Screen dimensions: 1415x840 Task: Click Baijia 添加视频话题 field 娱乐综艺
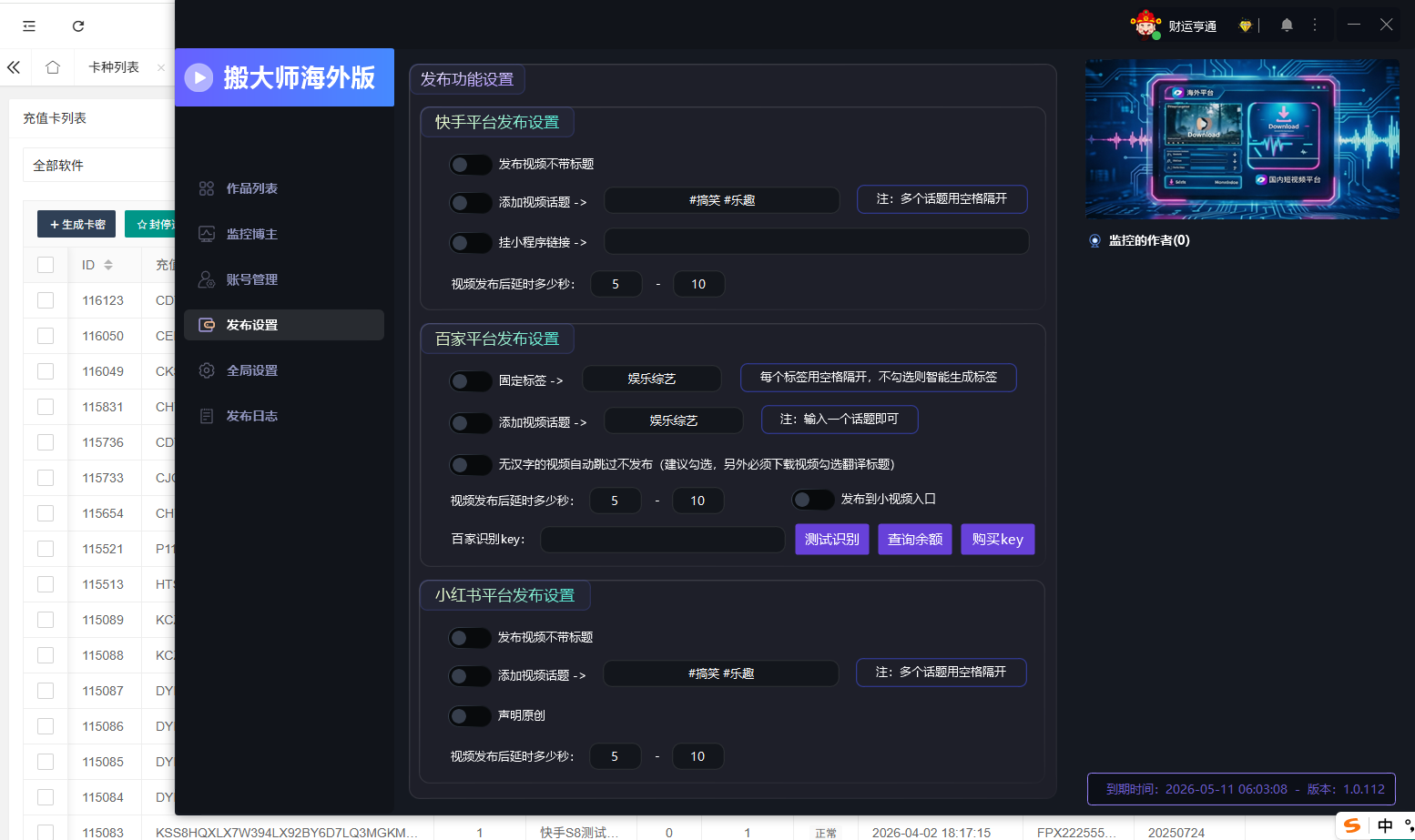tap(674, 420)
